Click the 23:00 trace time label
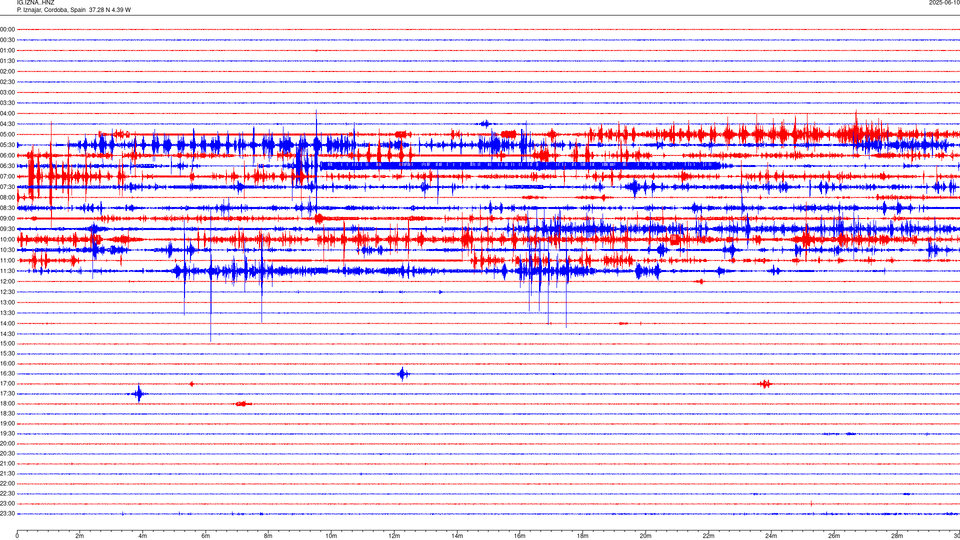 7,503
